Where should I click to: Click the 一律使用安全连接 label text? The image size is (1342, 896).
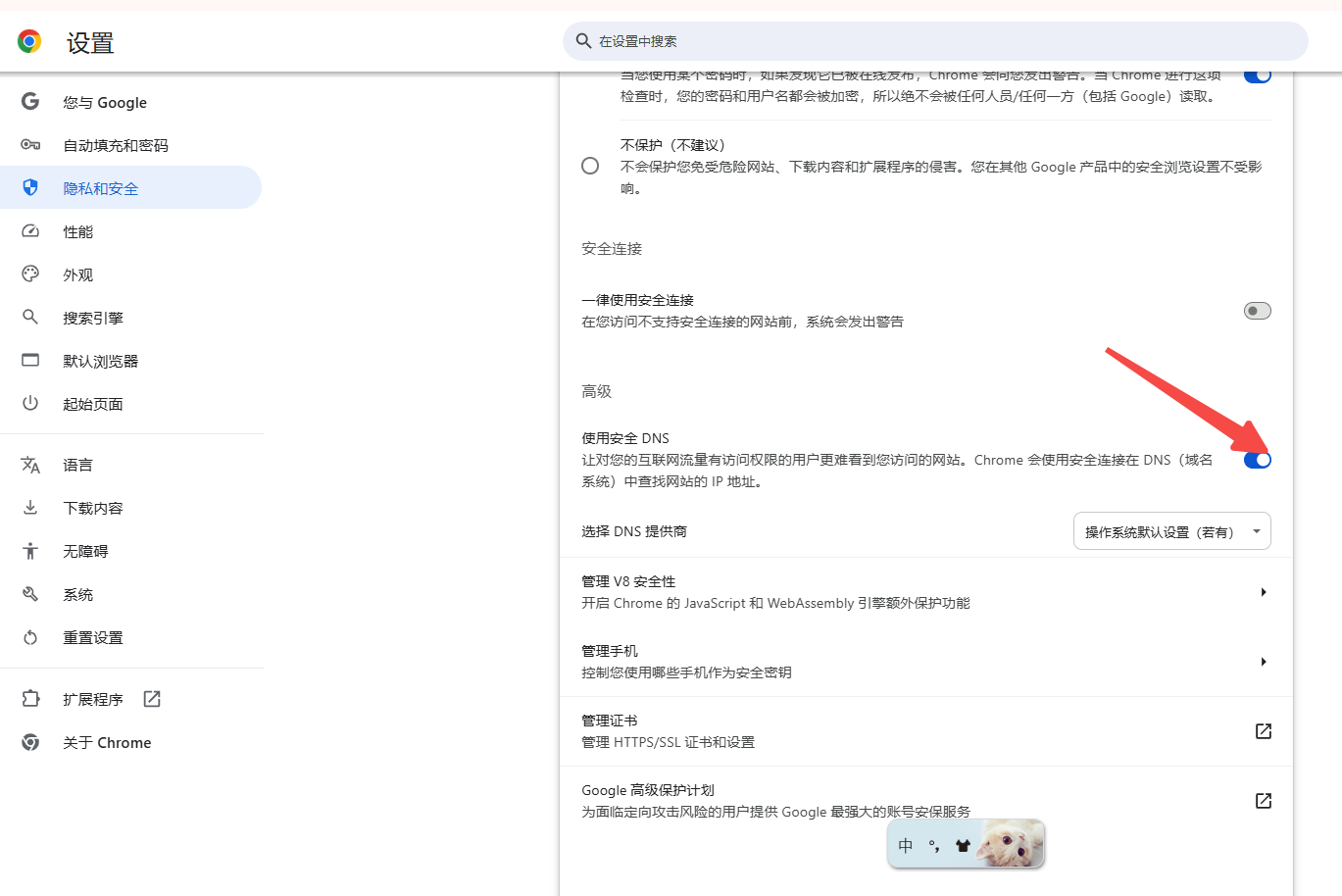638,300
